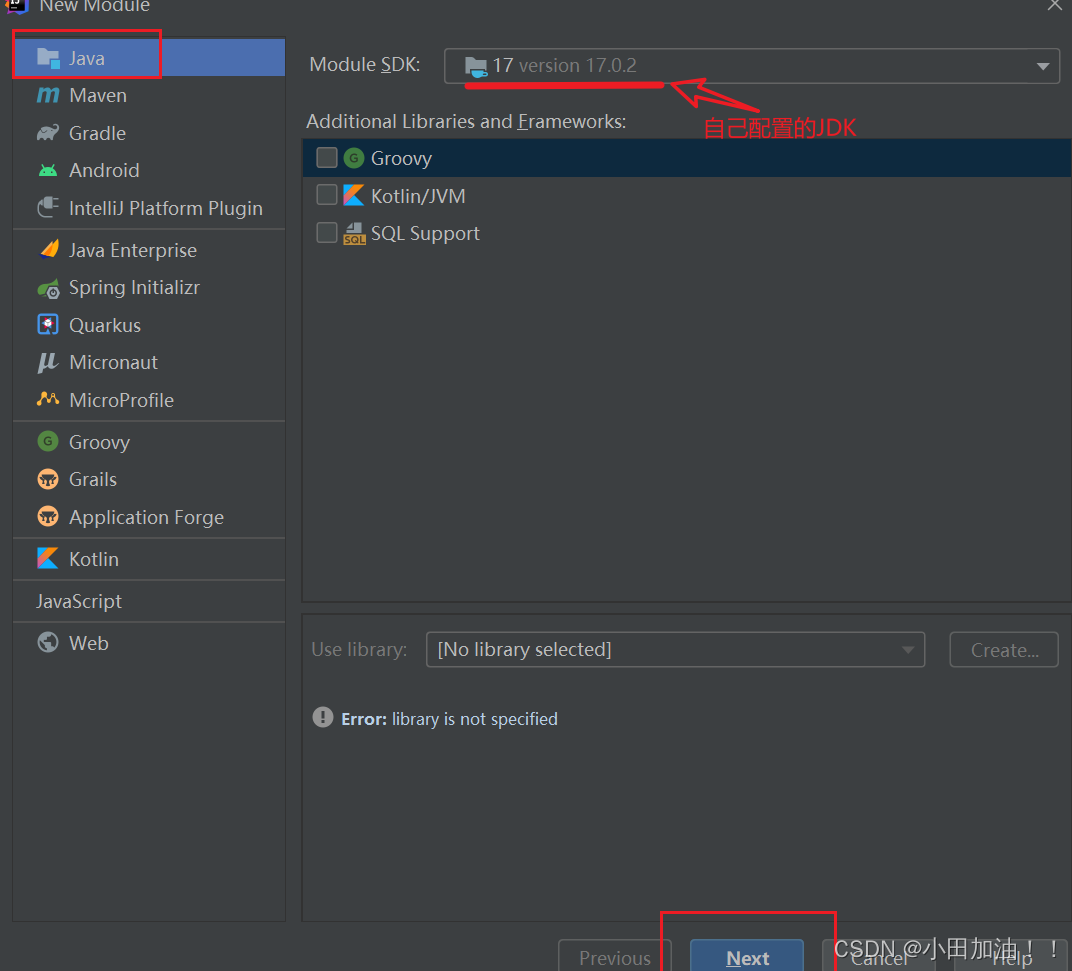Click the Web globe icon

tap(48, 643)
